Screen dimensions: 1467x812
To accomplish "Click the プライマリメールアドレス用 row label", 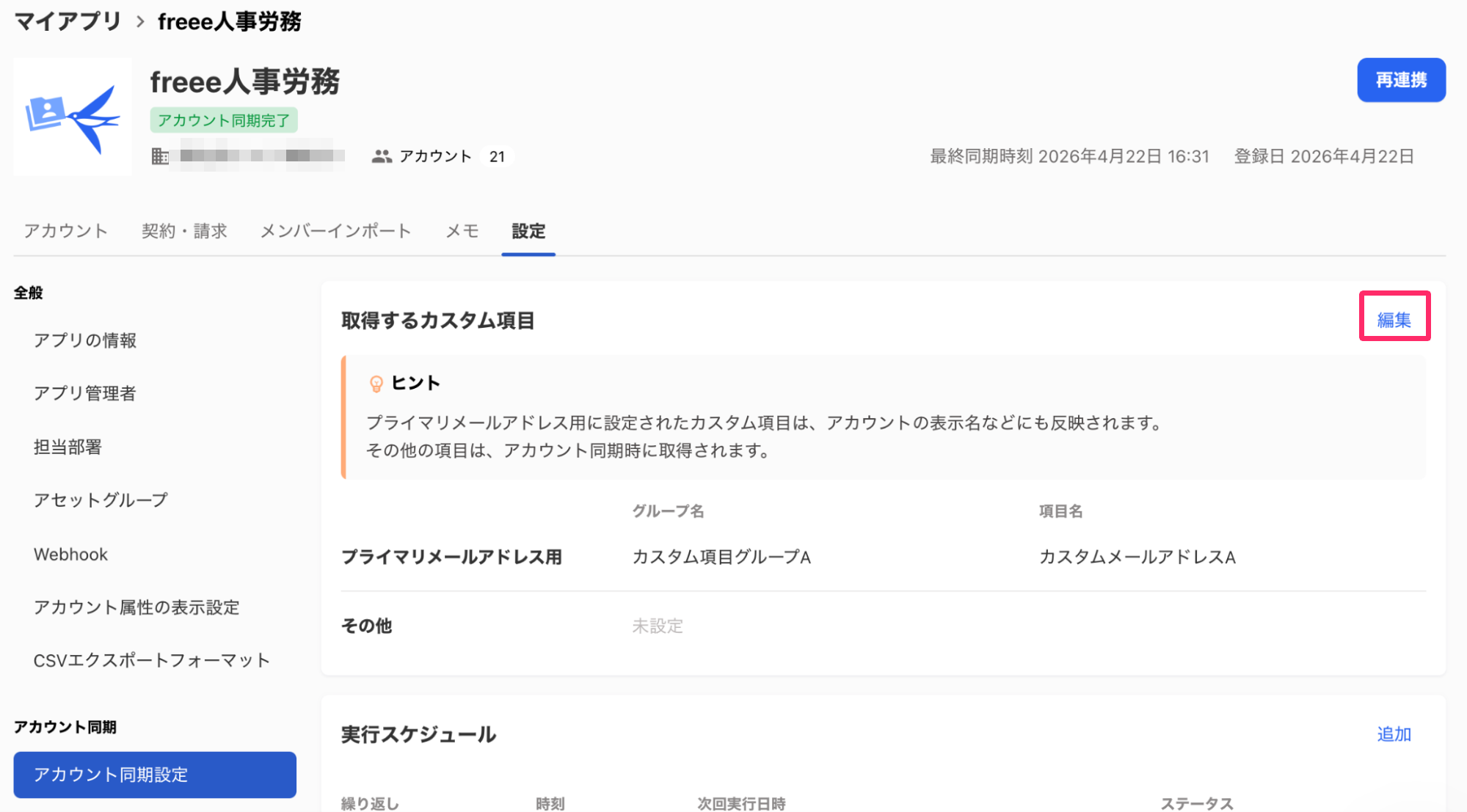I will click(x=451, y=557).
